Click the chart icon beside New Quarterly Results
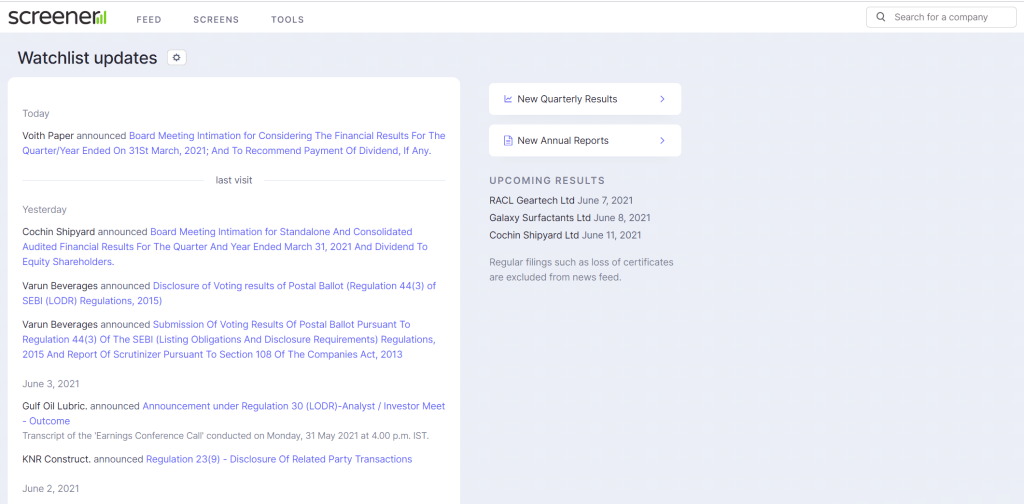The height and width of the screenshot is (504, 1024). point(508,99)
